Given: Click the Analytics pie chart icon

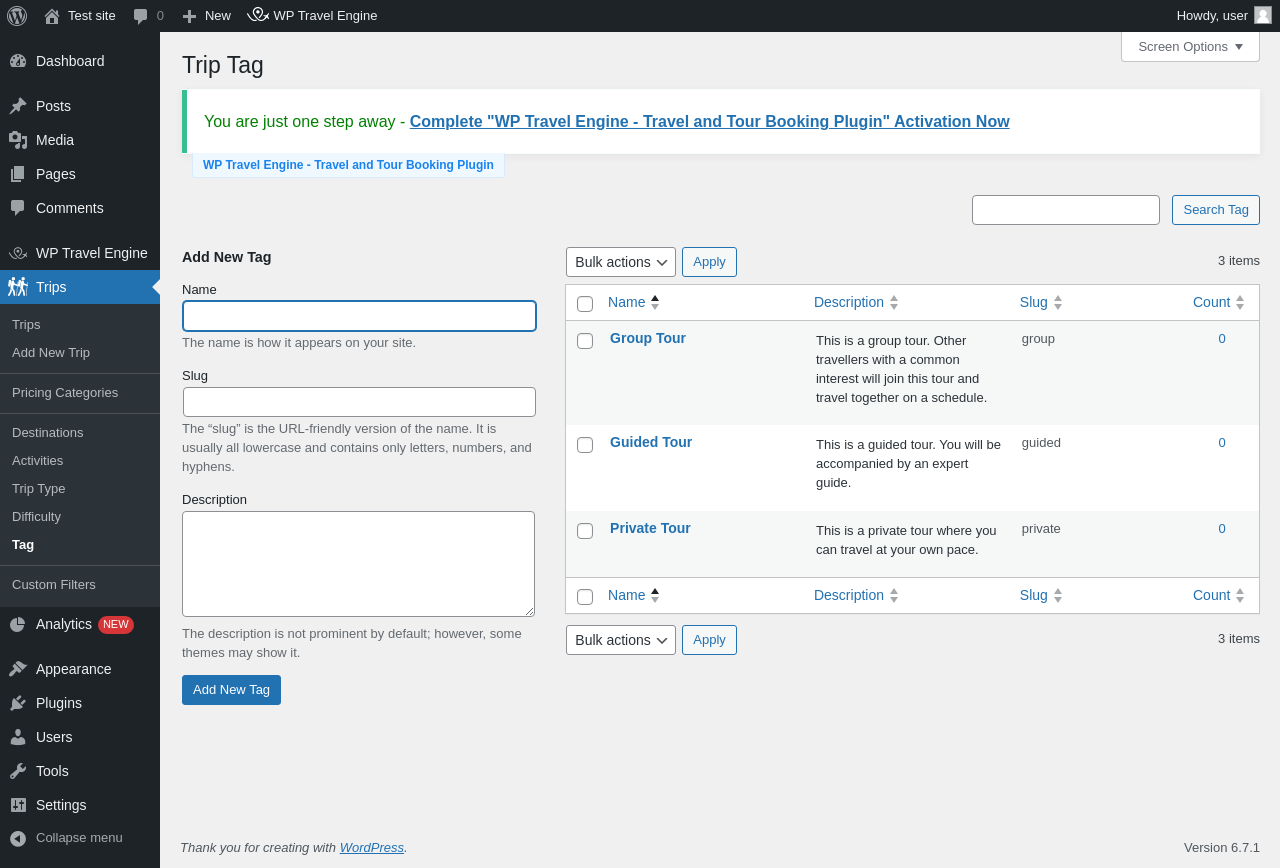Looking at the screenshot, I should [x=18, y=624].
